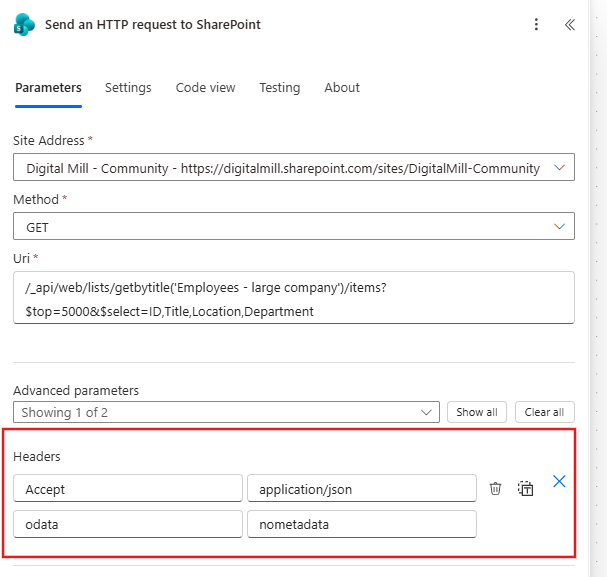Click the Headers label

coord(37,457)
